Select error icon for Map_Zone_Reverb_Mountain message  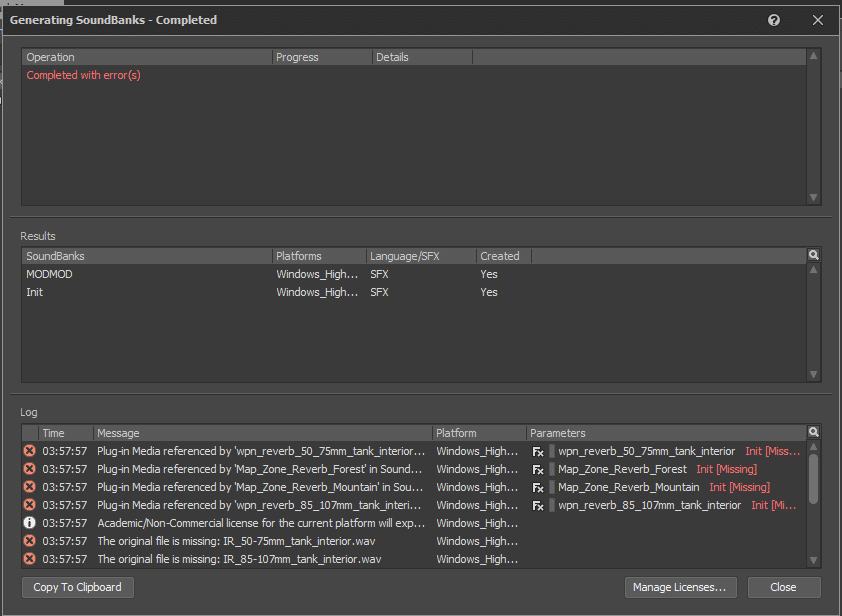30,487
